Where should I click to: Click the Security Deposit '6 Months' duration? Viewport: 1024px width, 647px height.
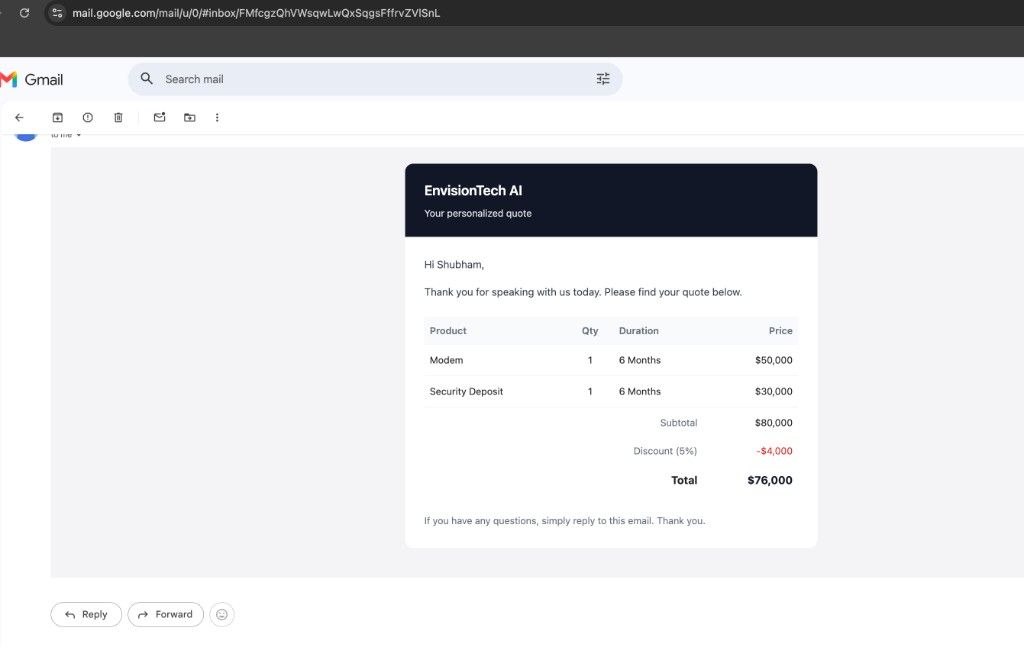click(639, 392)
